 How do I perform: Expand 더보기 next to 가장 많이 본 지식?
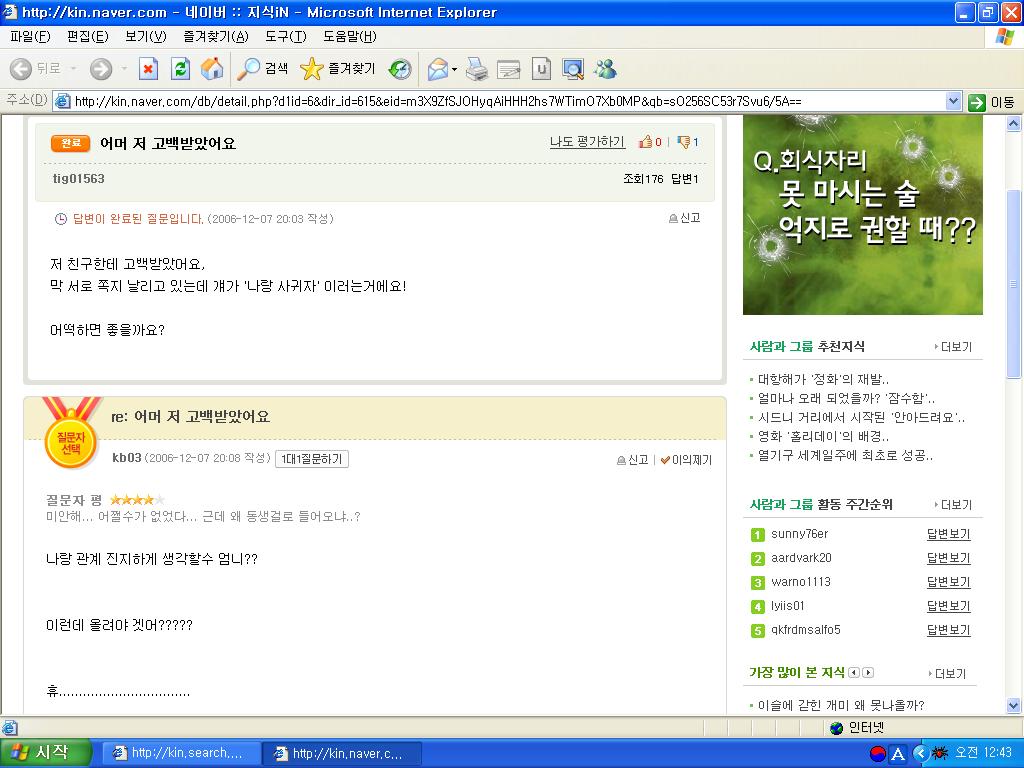[948, 673]
